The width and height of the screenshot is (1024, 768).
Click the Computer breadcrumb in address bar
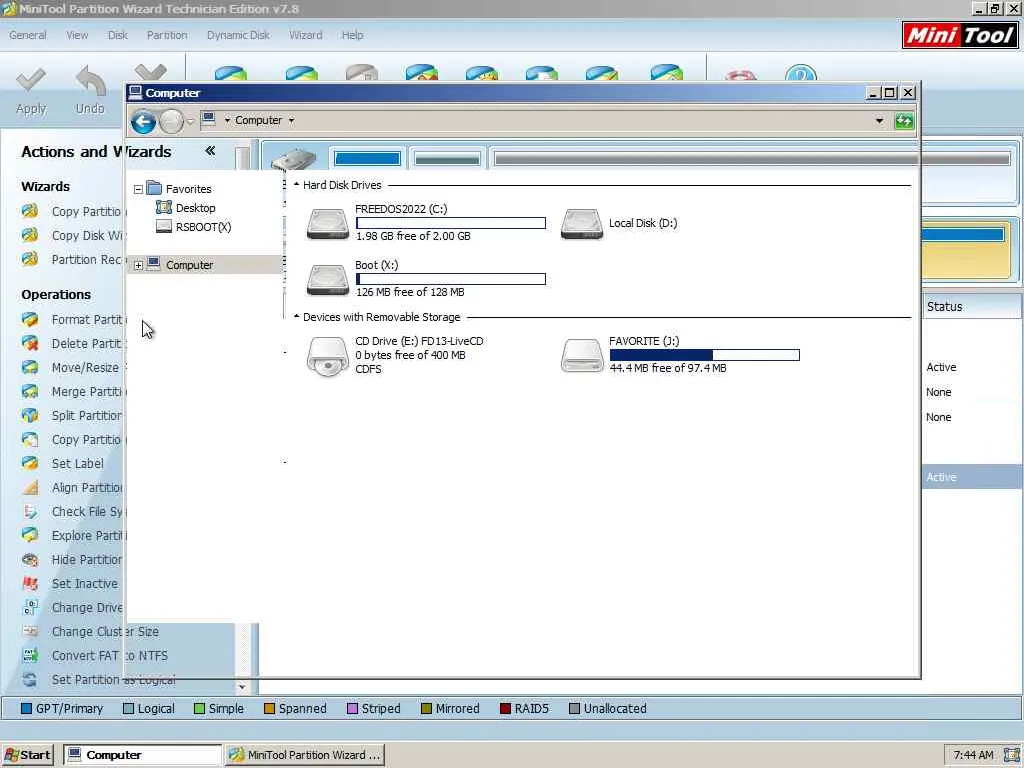click(x=258, y=121)
